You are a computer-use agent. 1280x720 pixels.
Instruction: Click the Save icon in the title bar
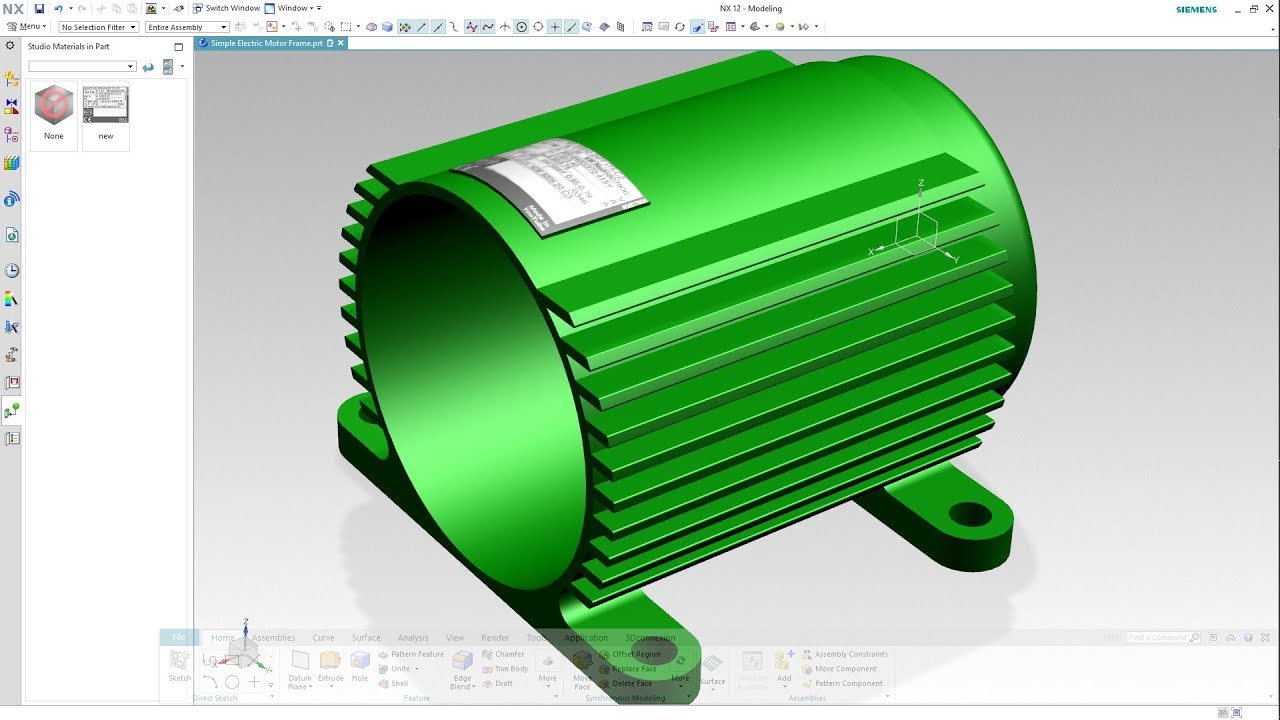tap(39, 9)
